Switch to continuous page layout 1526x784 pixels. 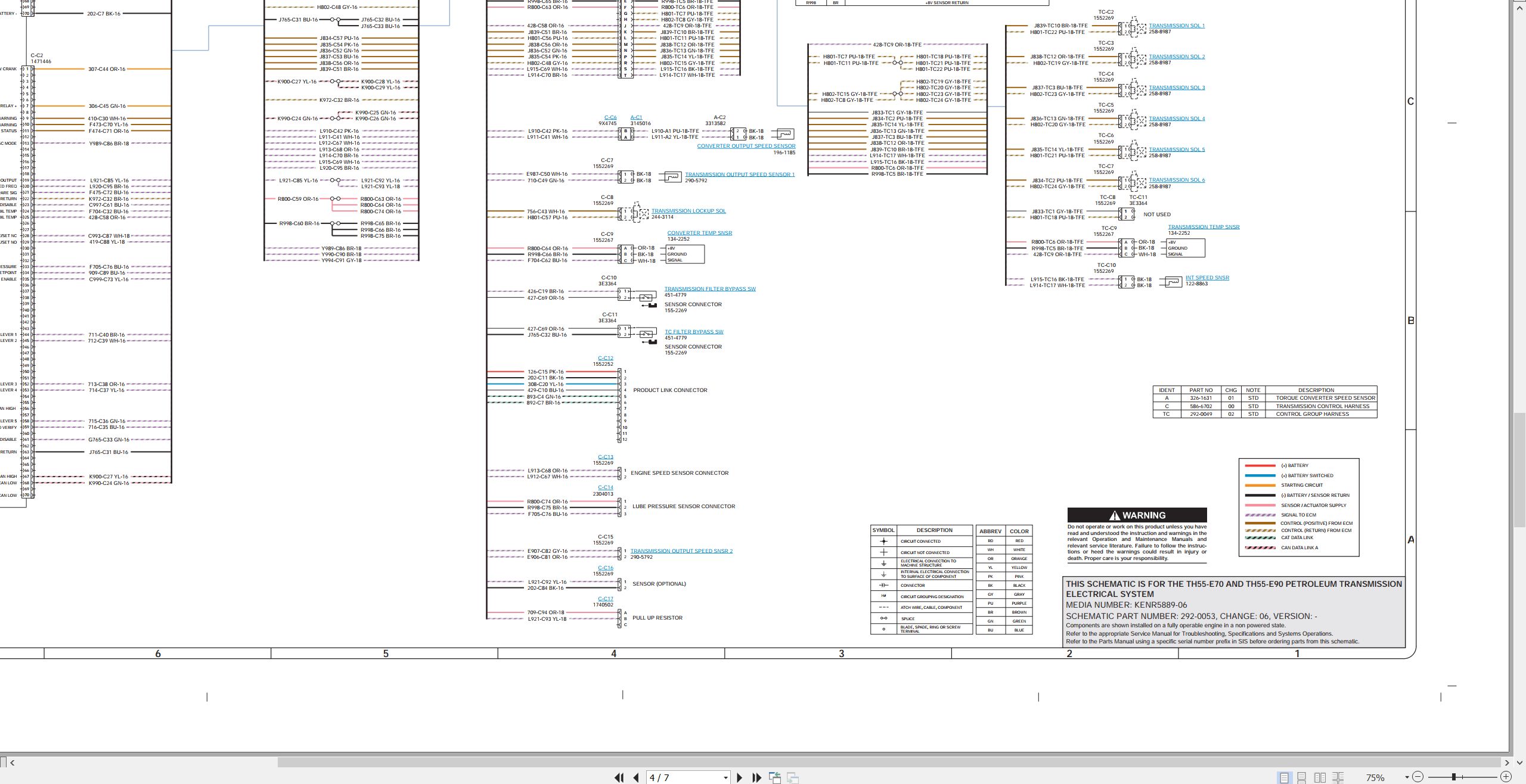point(1302,777)
